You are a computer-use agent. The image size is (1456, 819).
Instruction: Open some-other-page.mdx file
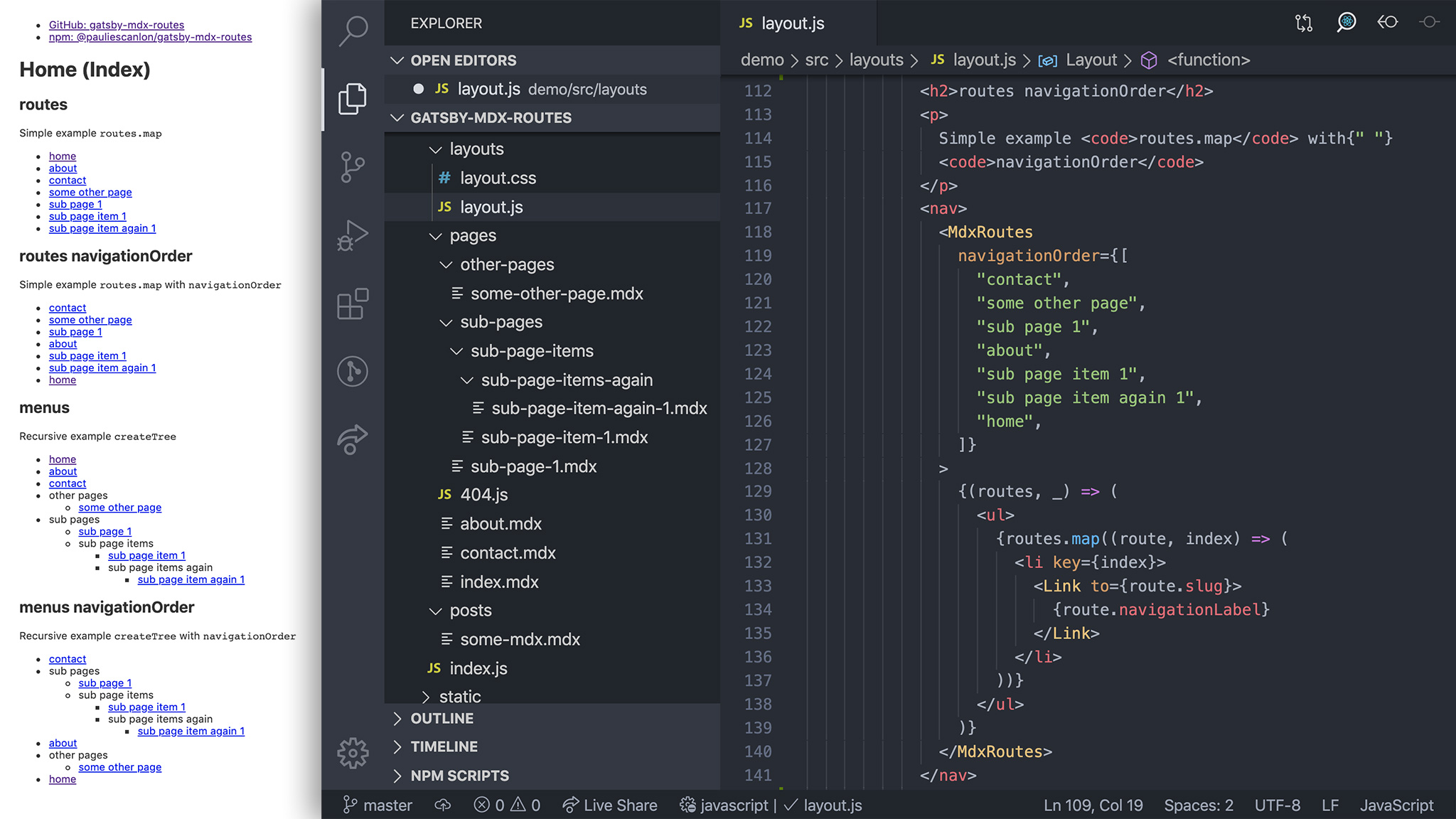point(552,294)
